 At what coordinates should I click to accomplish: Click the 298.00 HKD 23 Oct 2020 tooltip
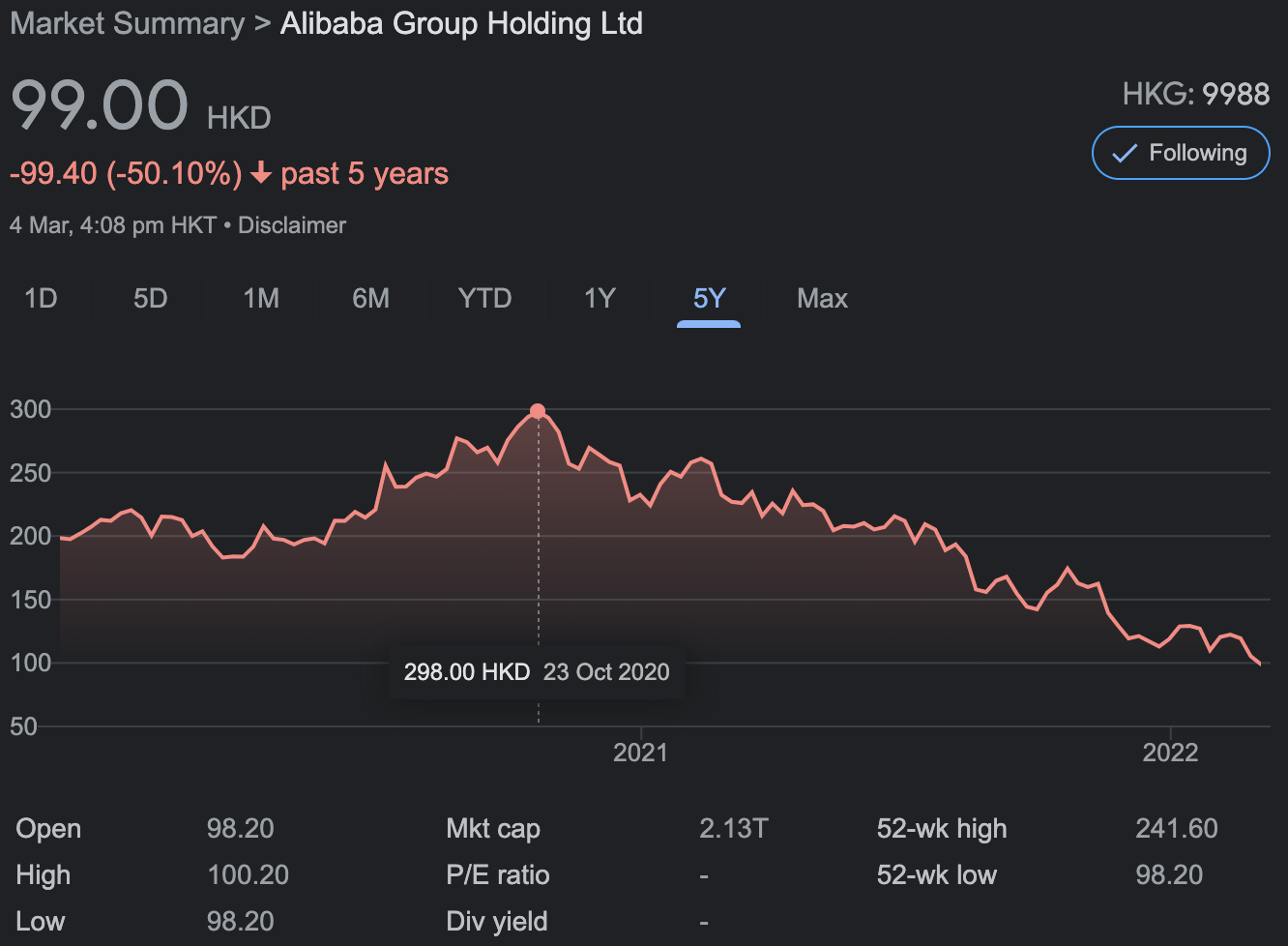point(537,672)
